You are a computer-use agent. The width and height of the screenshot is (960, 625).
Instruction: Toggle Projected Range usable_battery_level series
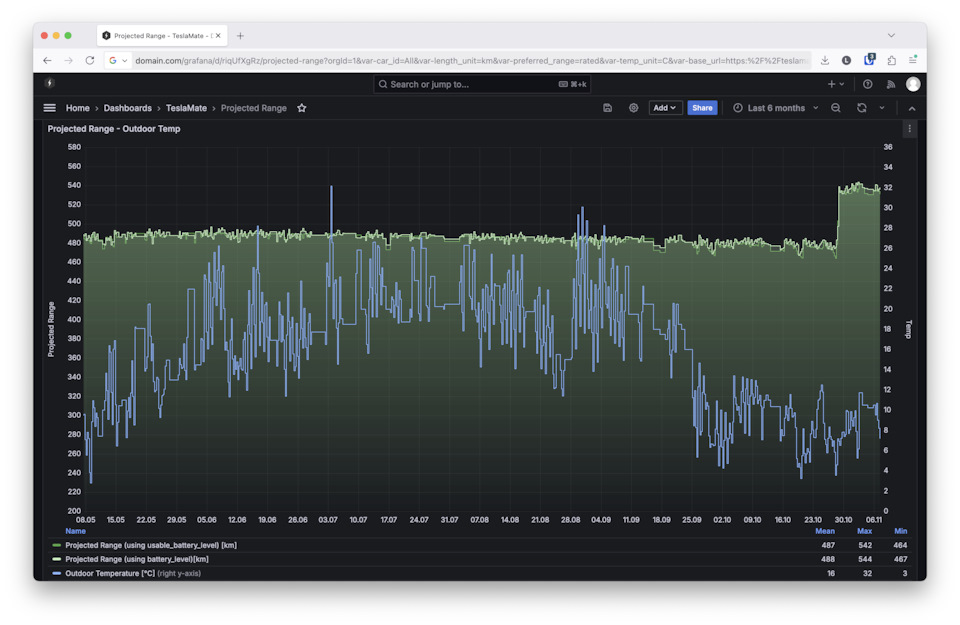tap(150, 545)
